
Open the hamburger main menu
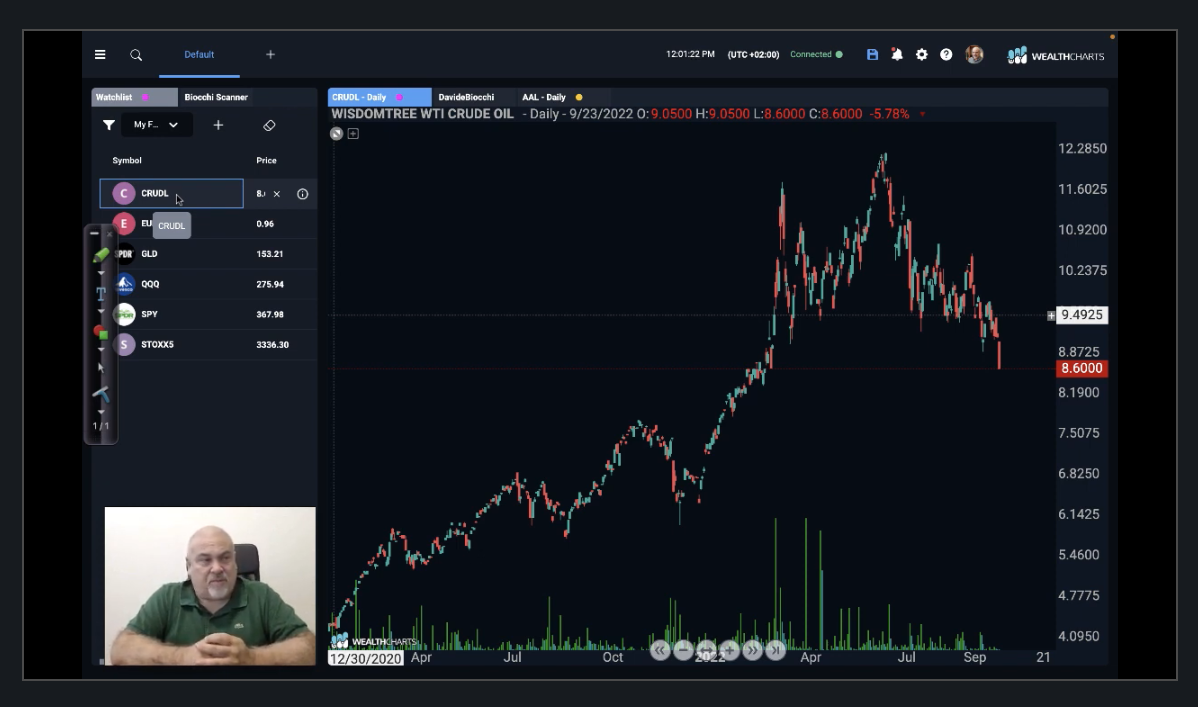point(100,54)
